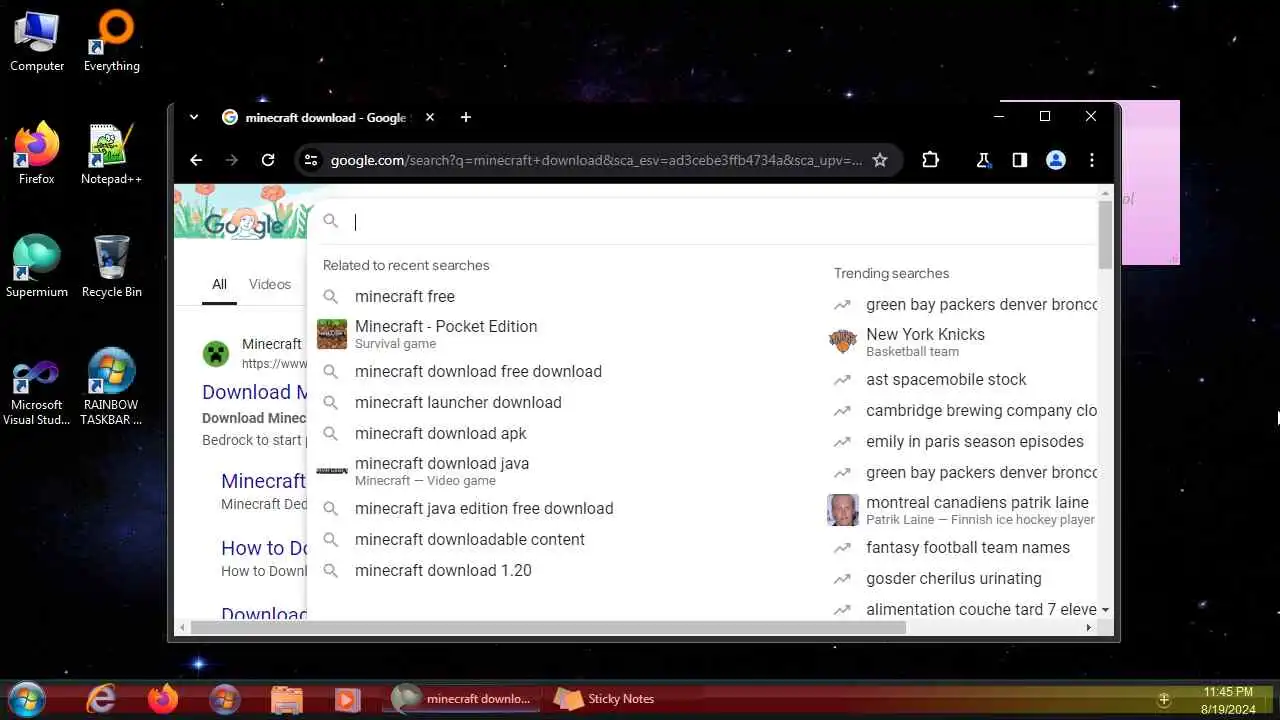Screen dimensions: 1280x720
Task: Open new tab with plus button
Action: pos(466,117)
